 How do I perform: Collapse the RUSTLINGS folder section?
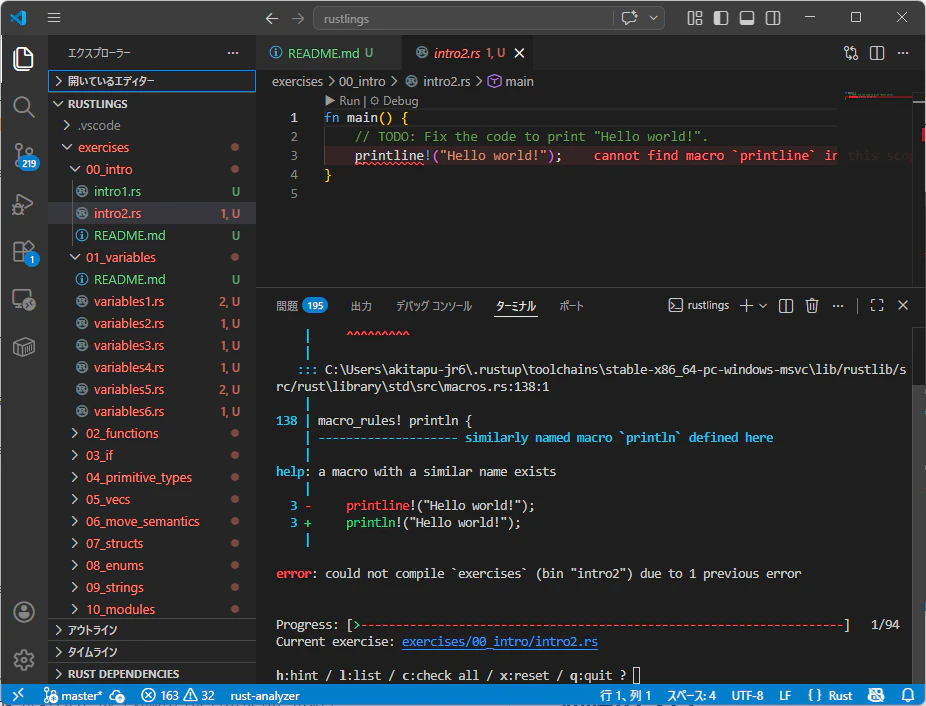(x=152, y=104)
